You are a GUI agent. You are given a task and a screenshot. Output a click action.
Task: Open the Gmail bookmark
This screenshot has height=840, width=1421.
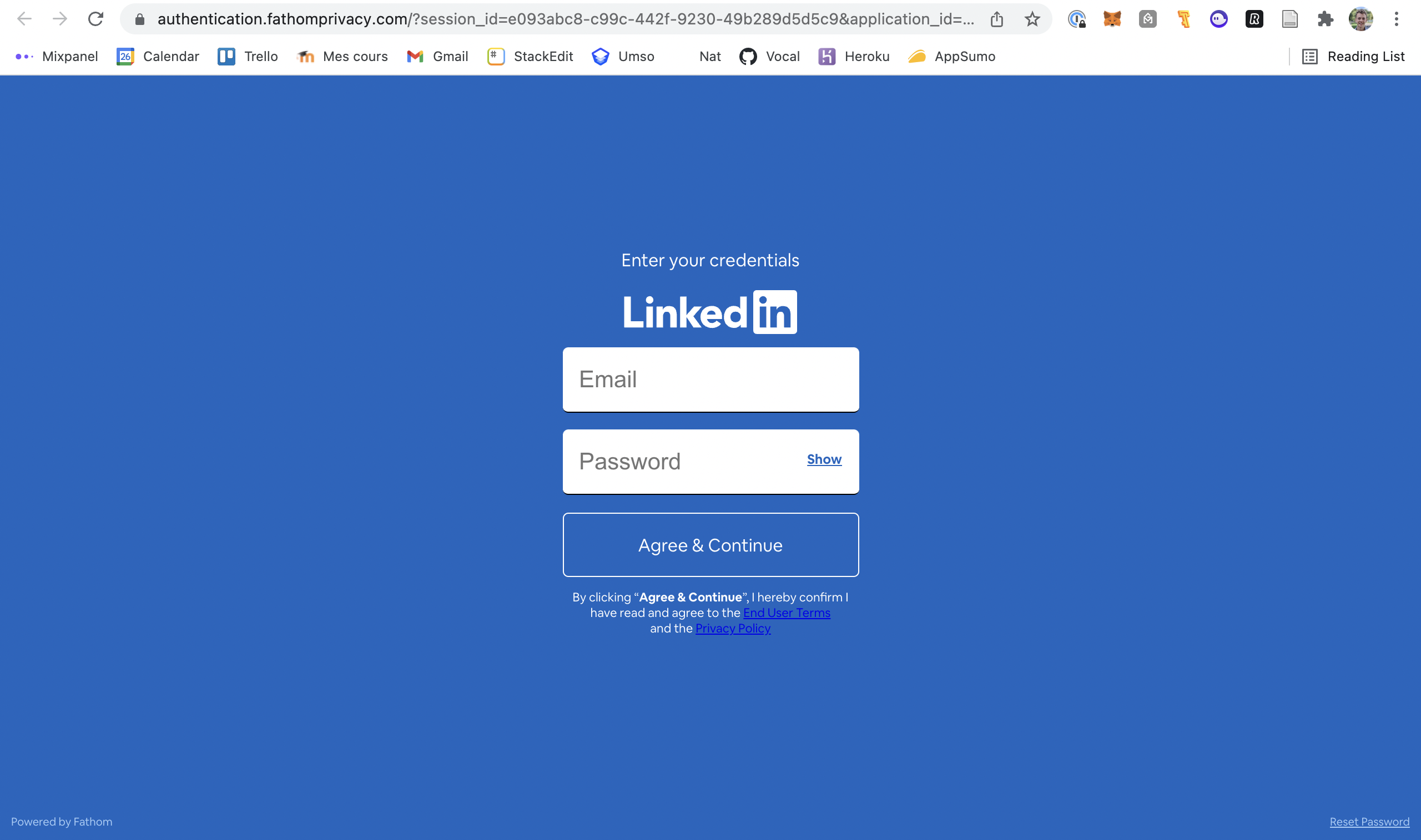(x=437, y=57)
